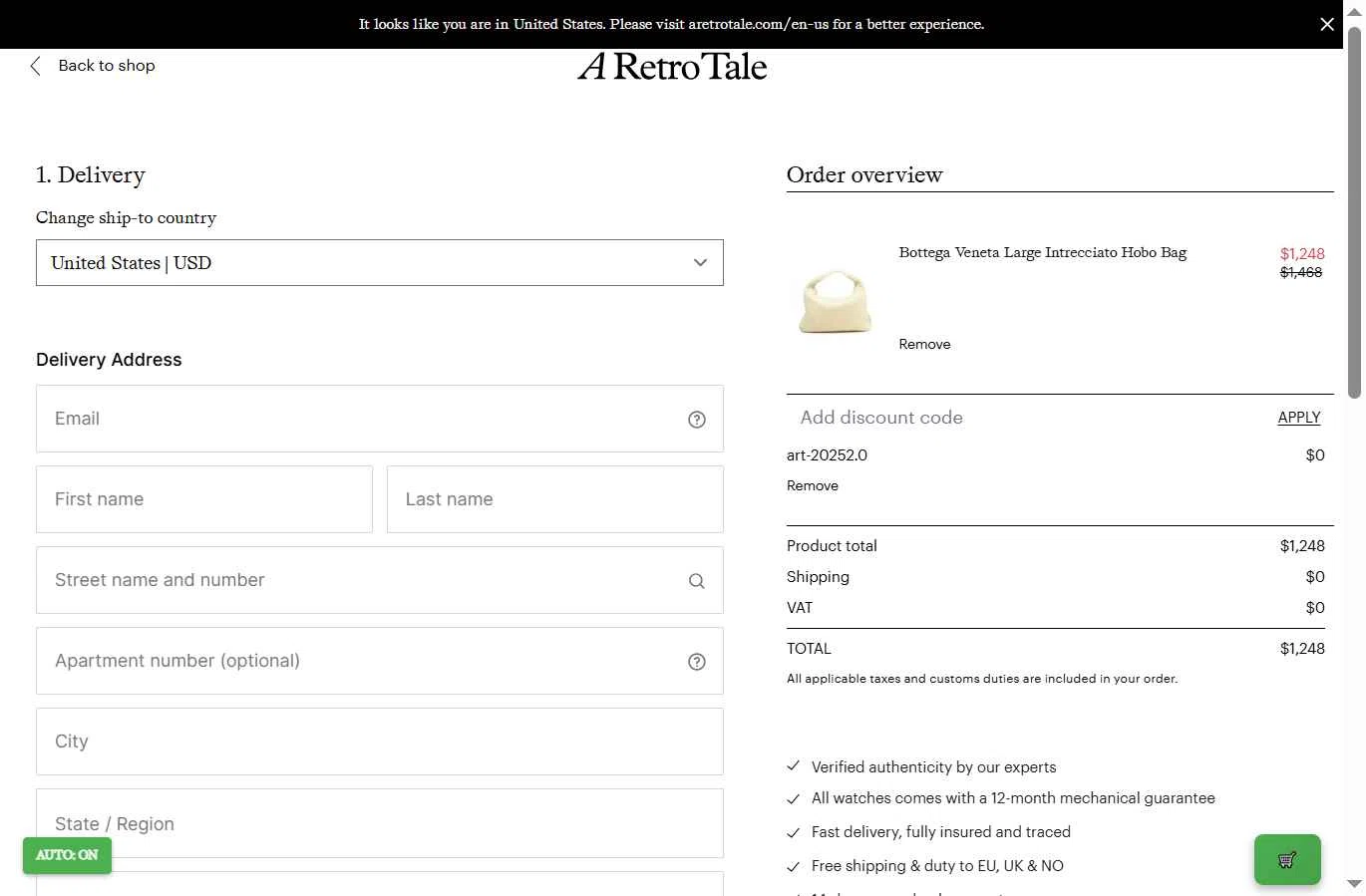
Task: Focus the Add discount code field
Action: (1027, 418)
